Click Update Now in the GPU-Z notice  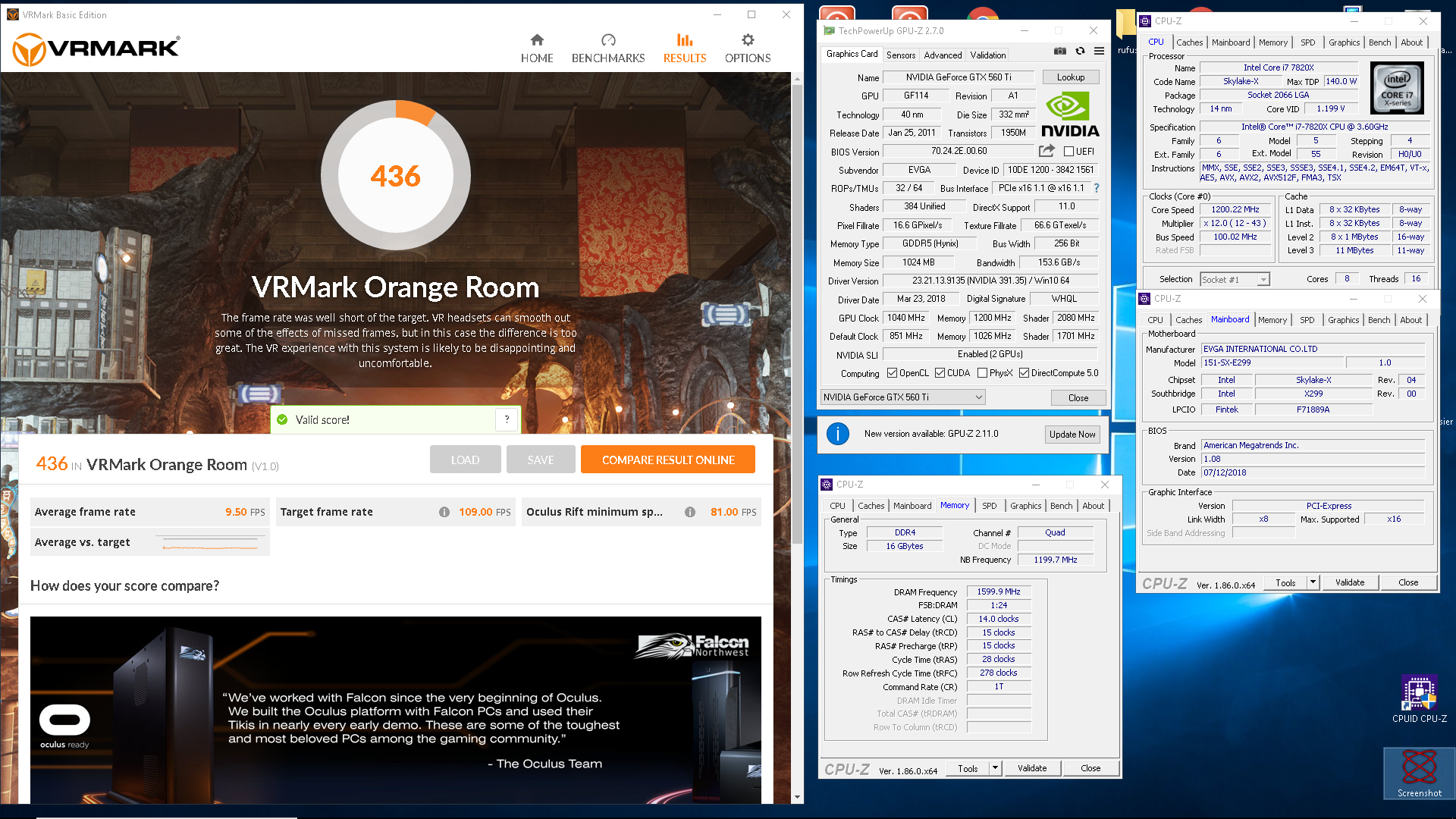(1072, 435)
